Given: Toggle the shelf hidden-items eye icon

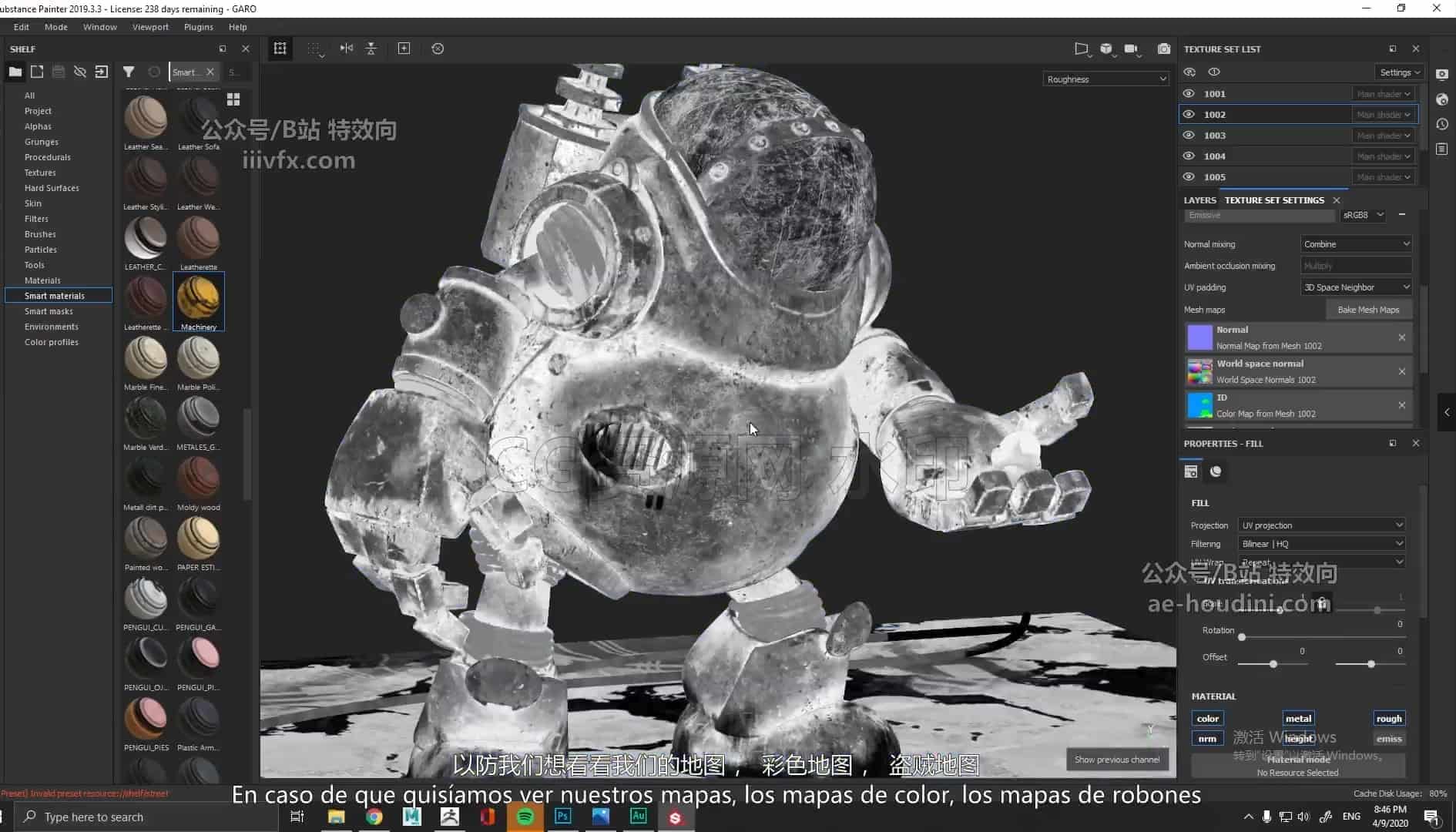Looking at the screenshot, I should [x=80, y=72].
